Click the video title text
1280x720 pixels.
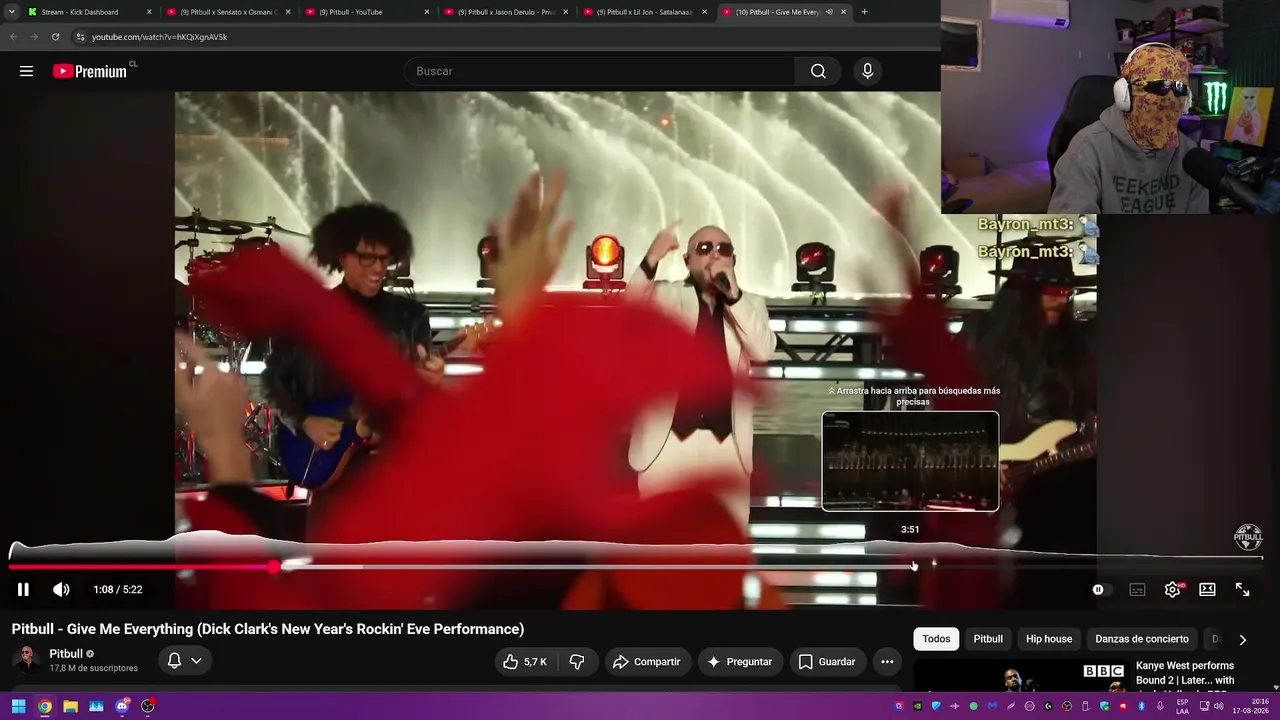click(x=268, y=629)
